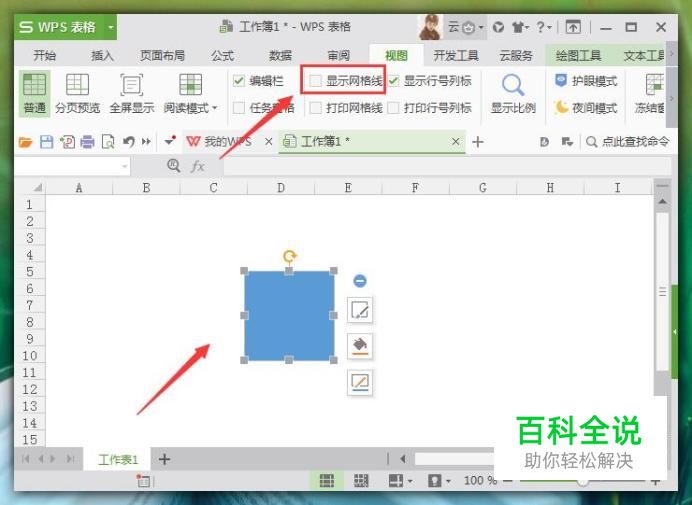The image size is (692, 505).
Task: Click the Print icon in quick toolbar
Action: [x=87, y=142]
